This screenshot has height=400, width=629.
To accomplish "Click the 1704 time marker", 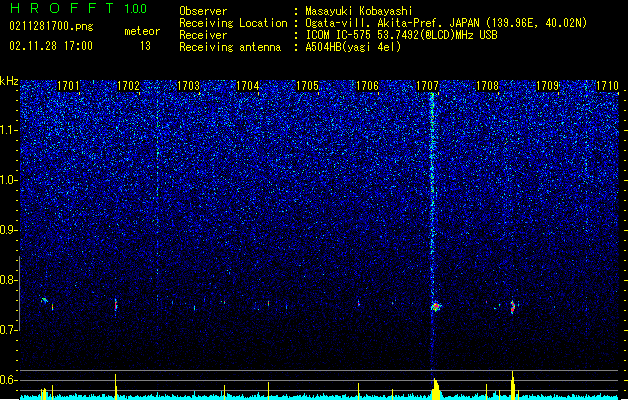I will point(248,86).
